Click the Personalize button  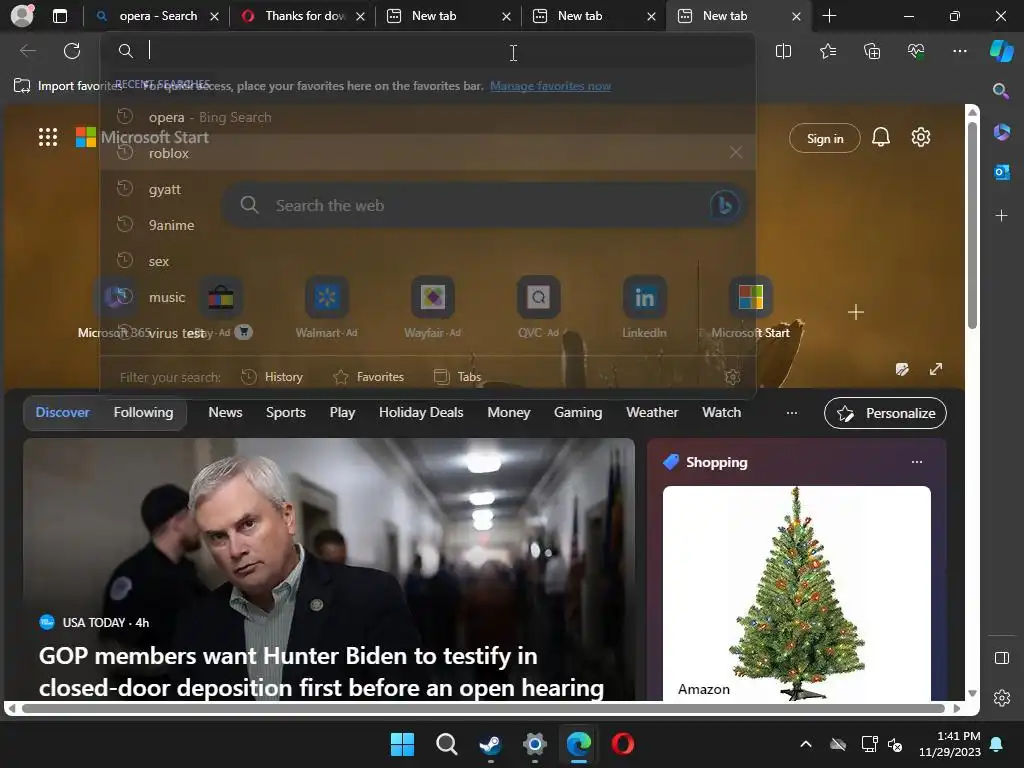pos(885,413)
